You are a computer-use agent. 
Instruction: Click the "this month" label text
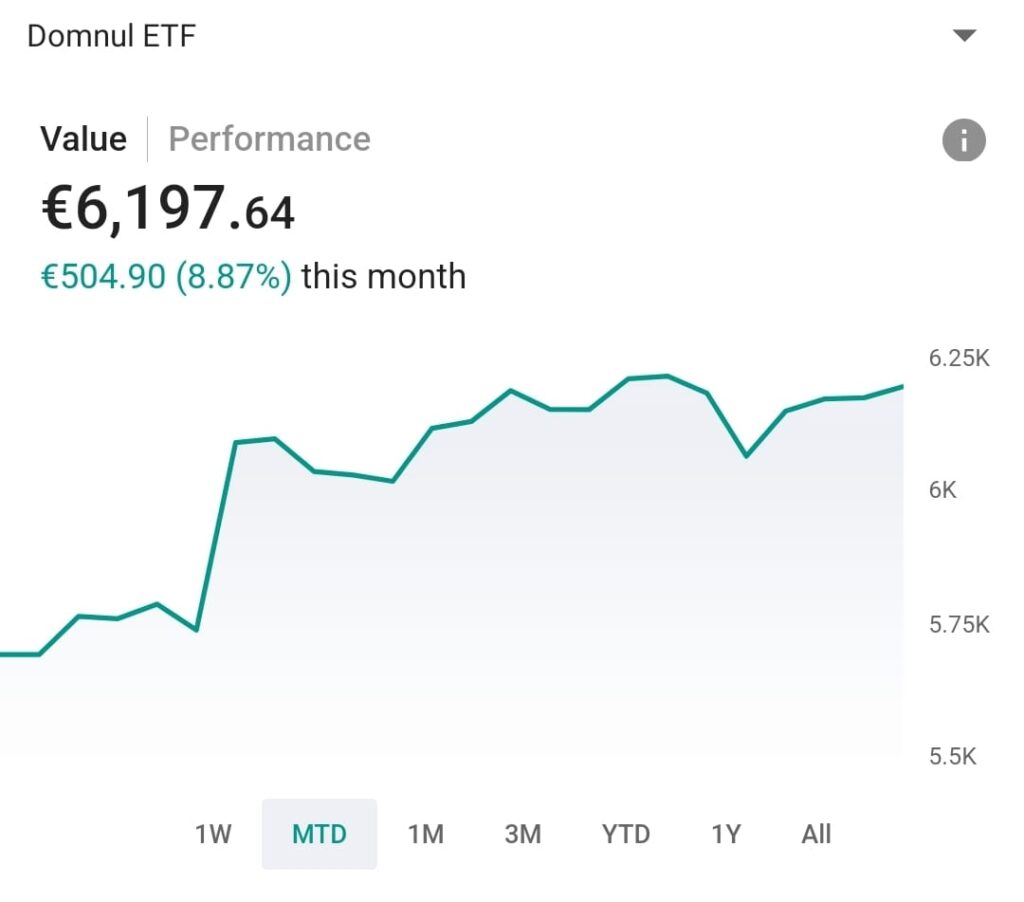tap(383, 276)
